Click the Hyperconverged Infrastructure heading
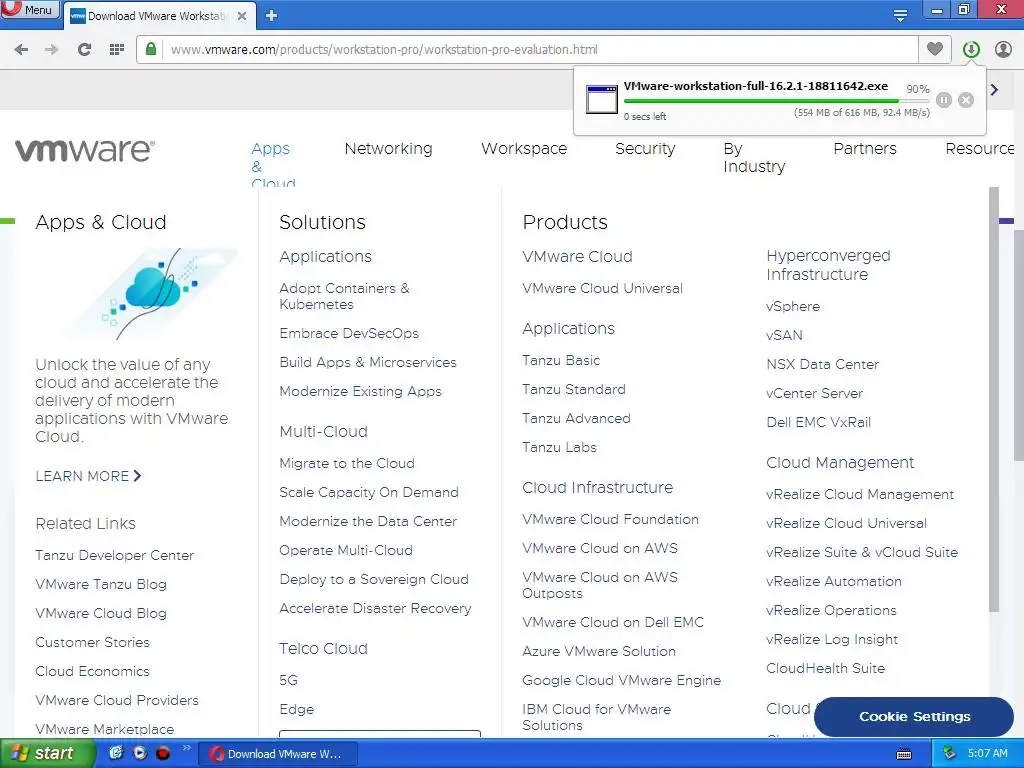The height and width of the screenshot is (768, 1024). tap(828, 264)
